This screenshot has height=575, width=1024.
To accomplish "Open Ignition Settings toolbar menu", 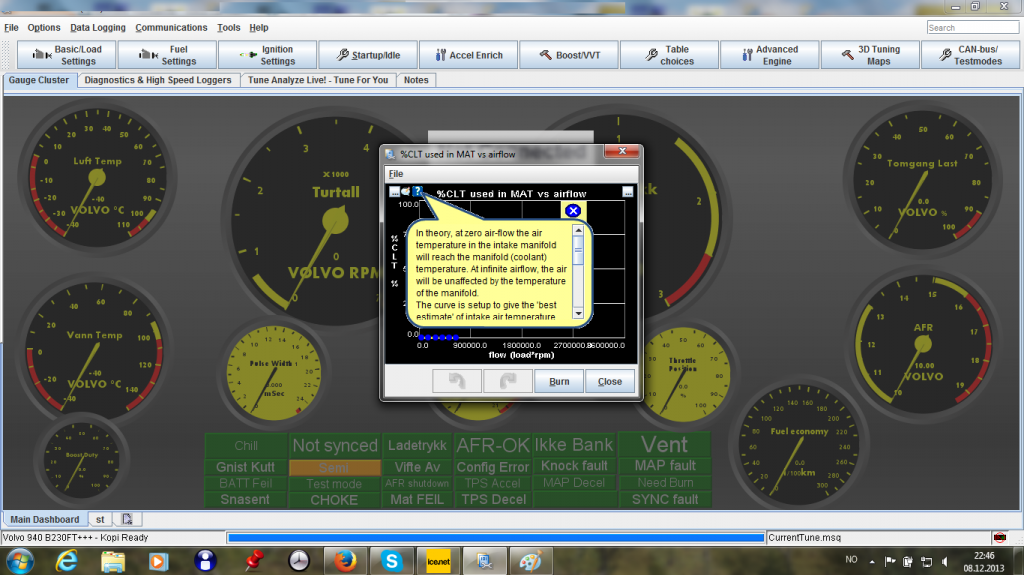I will pos(268,55).
